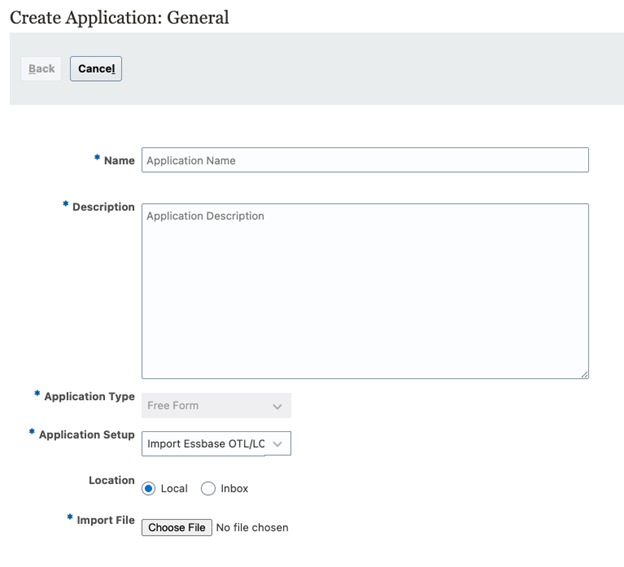The height and width of the screenshot is (567, 624).
Task: Click the Location label
Action: point(111,481)
